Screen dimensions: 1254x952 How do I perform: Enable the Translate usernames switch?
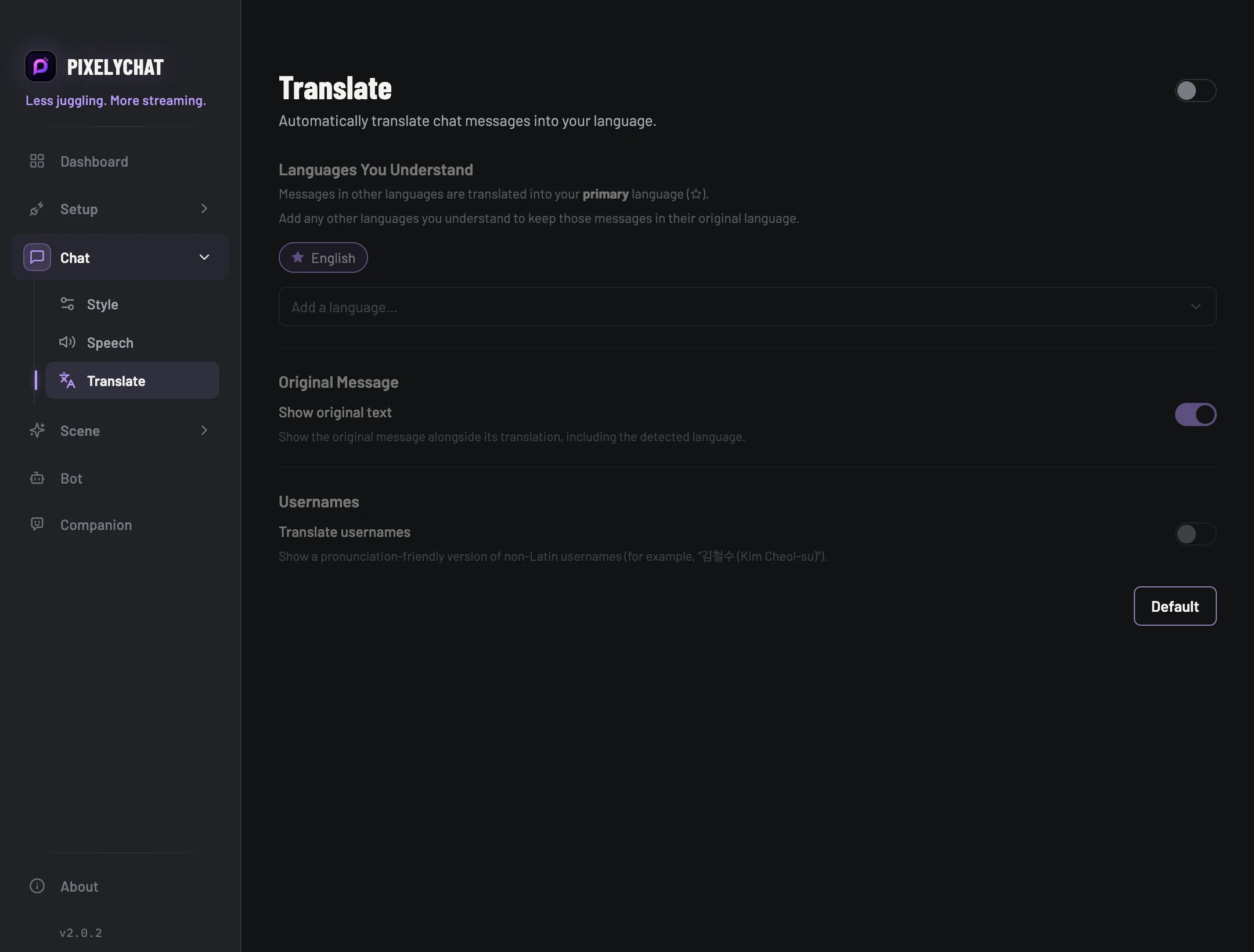1195,534
